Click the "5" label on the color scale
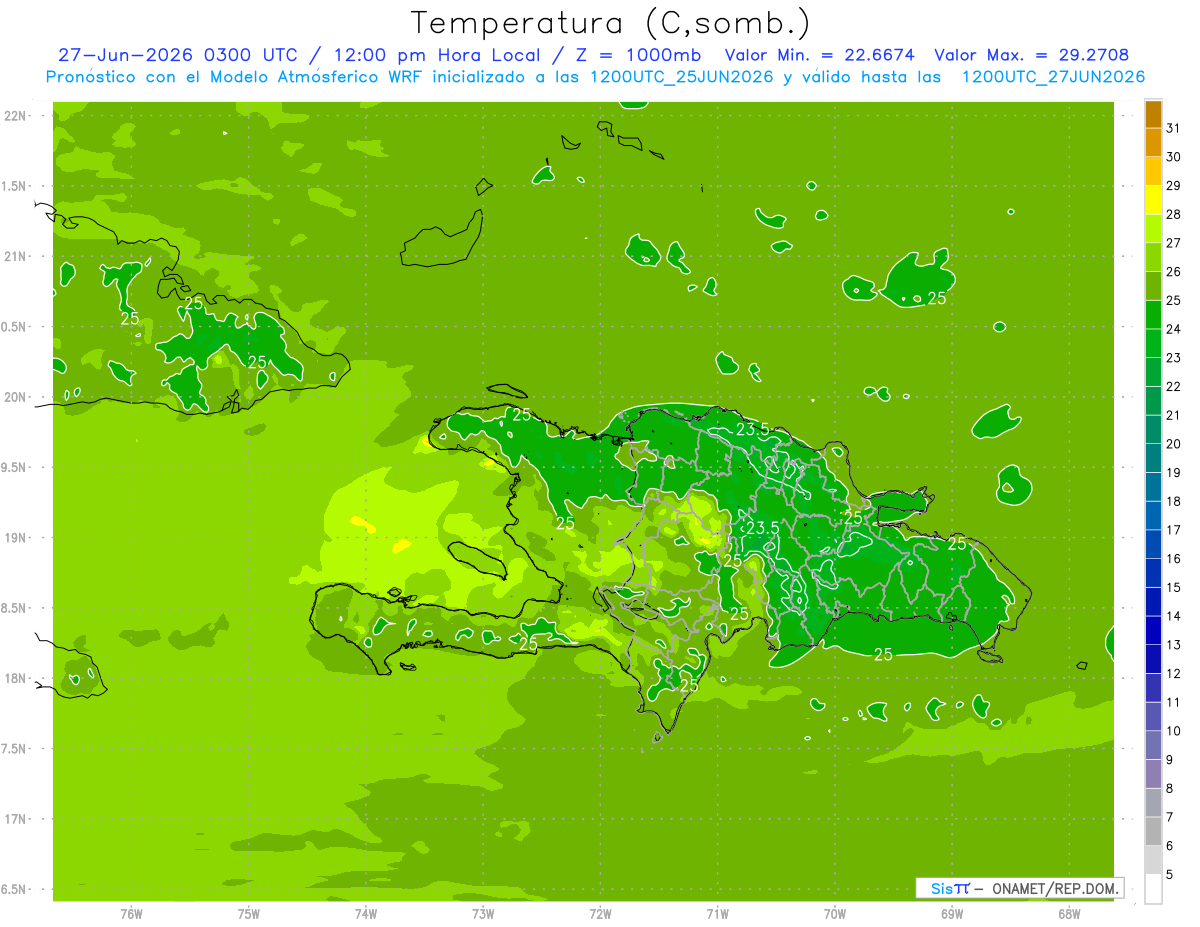This screenshot has height=927, width=1200. (x=1170, y=875)
